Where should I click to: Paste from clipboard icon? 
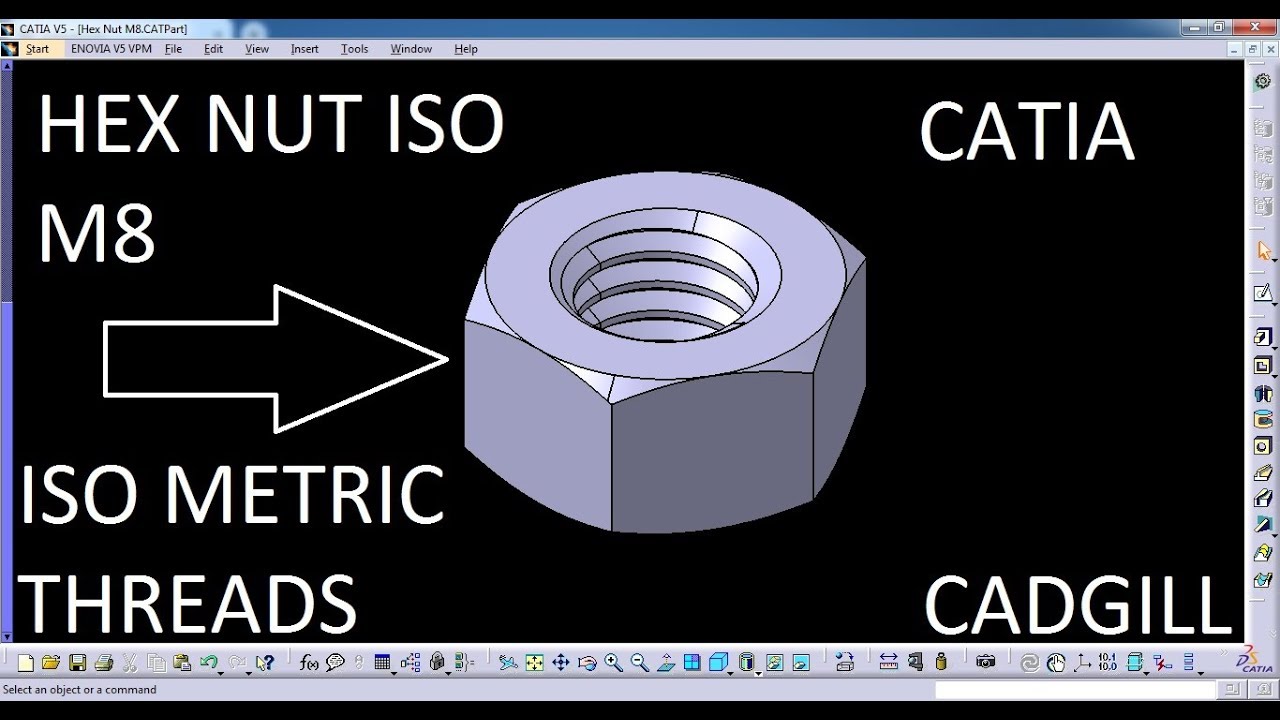[181, 662]
